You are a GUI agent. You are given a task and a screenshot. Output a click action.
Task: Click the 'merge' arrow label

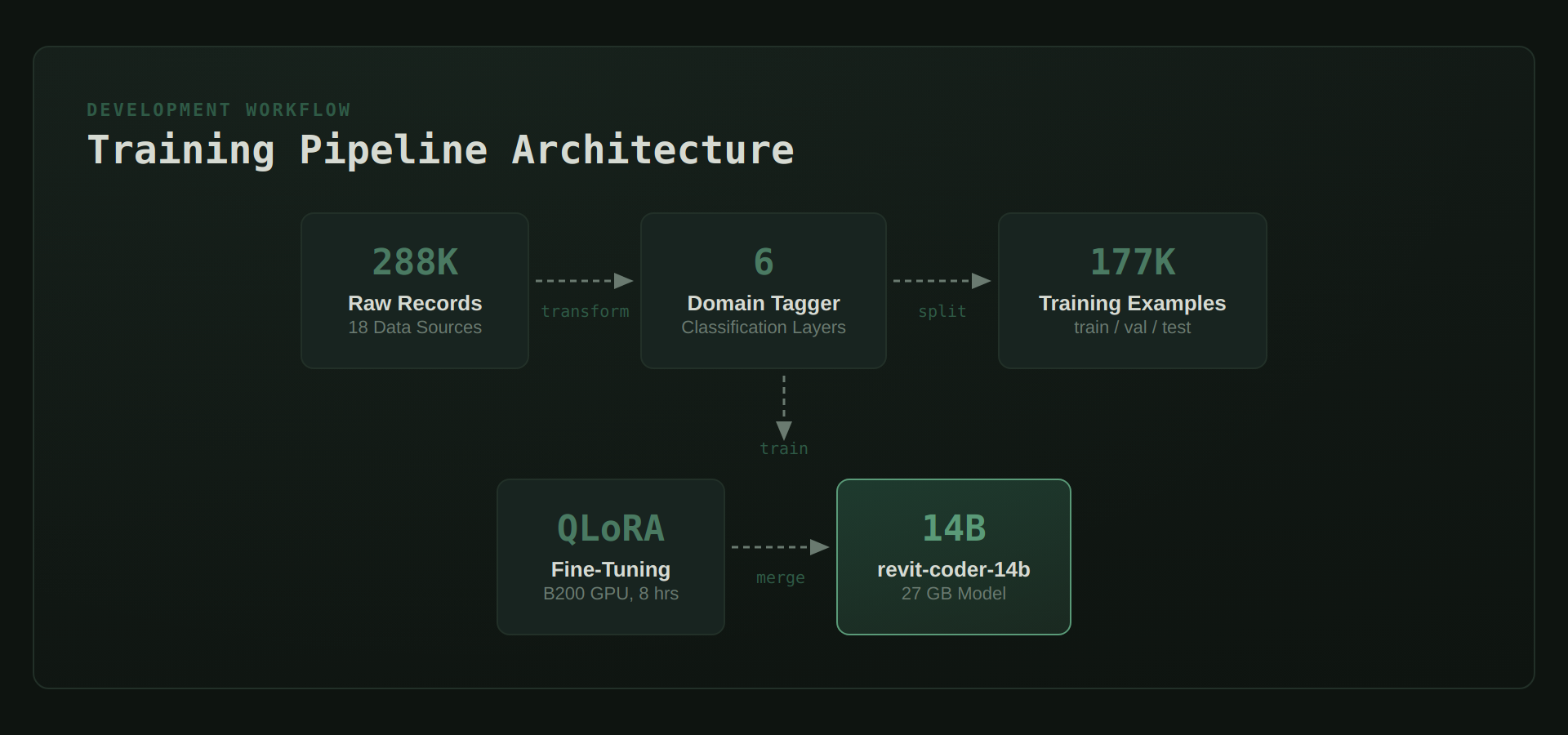coord(781,577)
